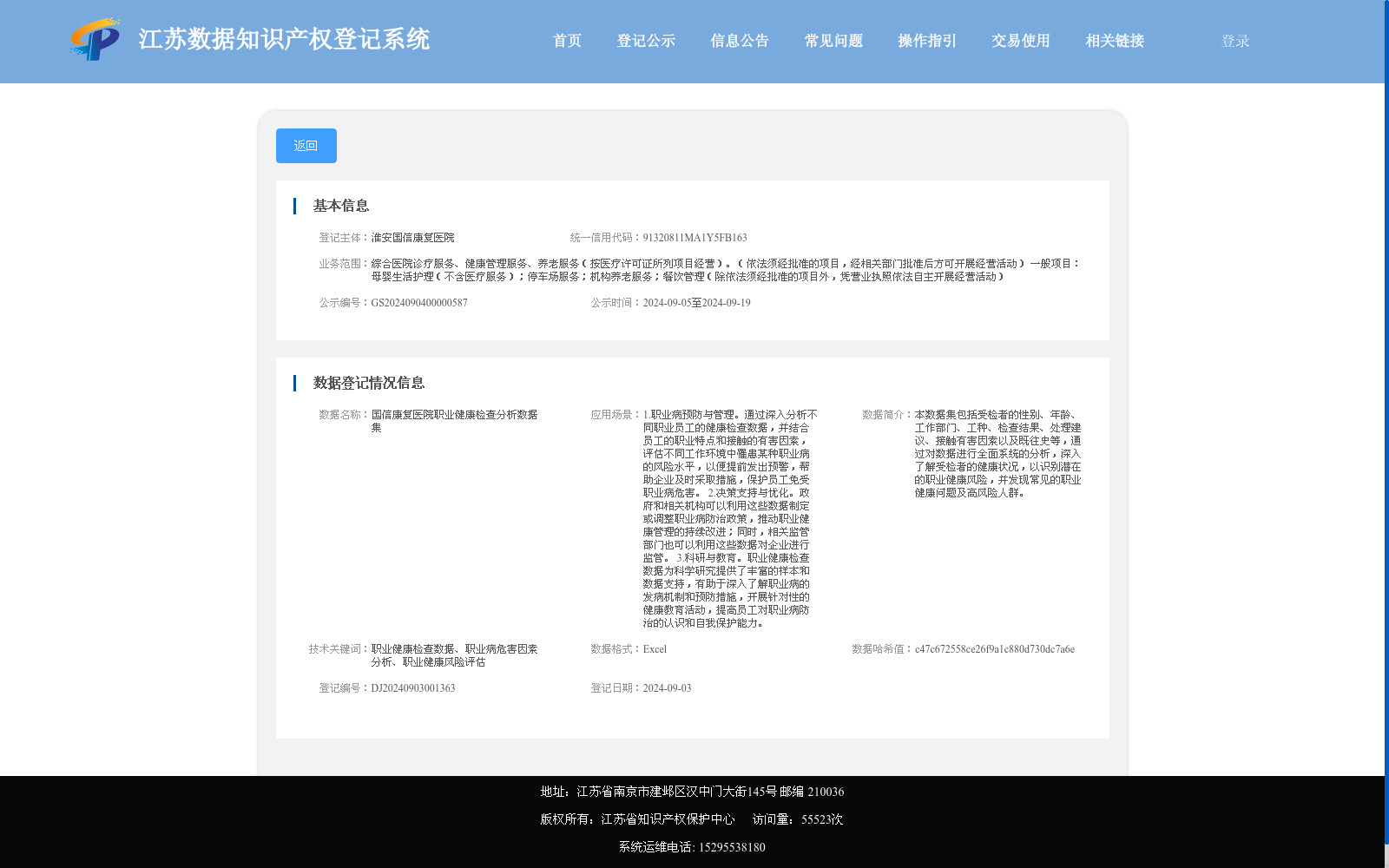The height and width of the screenshot is (868, 1389).
Task: Click the 登录 link
Action: [1235, 41]
